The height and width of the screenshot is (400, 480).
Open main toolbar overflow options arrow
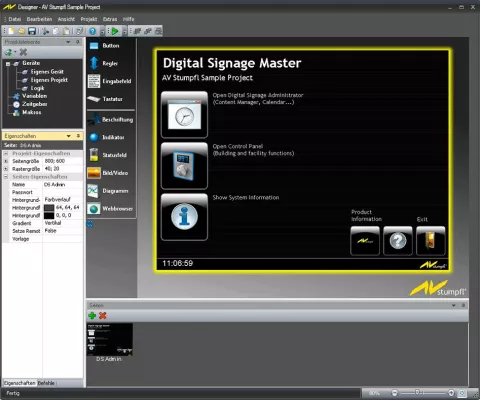(102, 32)
